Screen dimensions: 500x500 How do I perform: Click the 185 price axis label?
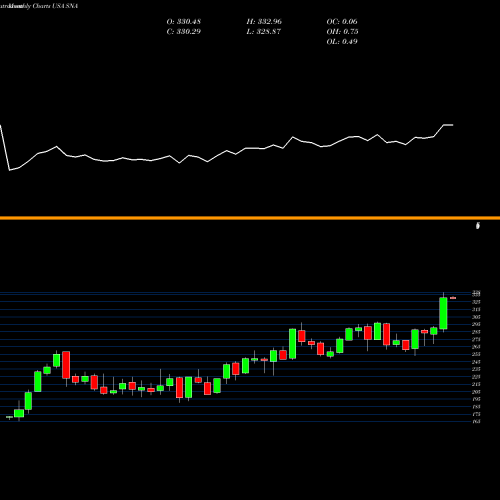click(x=476, y=407)
